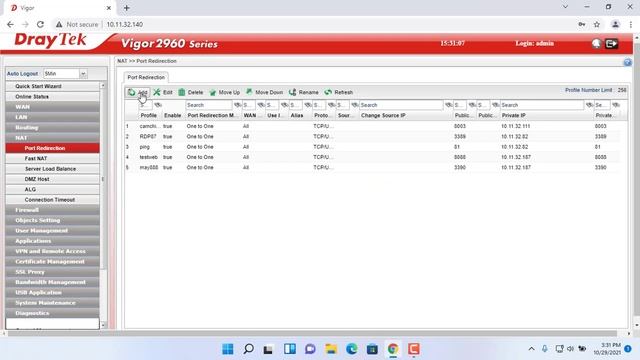
Task: Expand the Firewall menu section
Action: 52,210
